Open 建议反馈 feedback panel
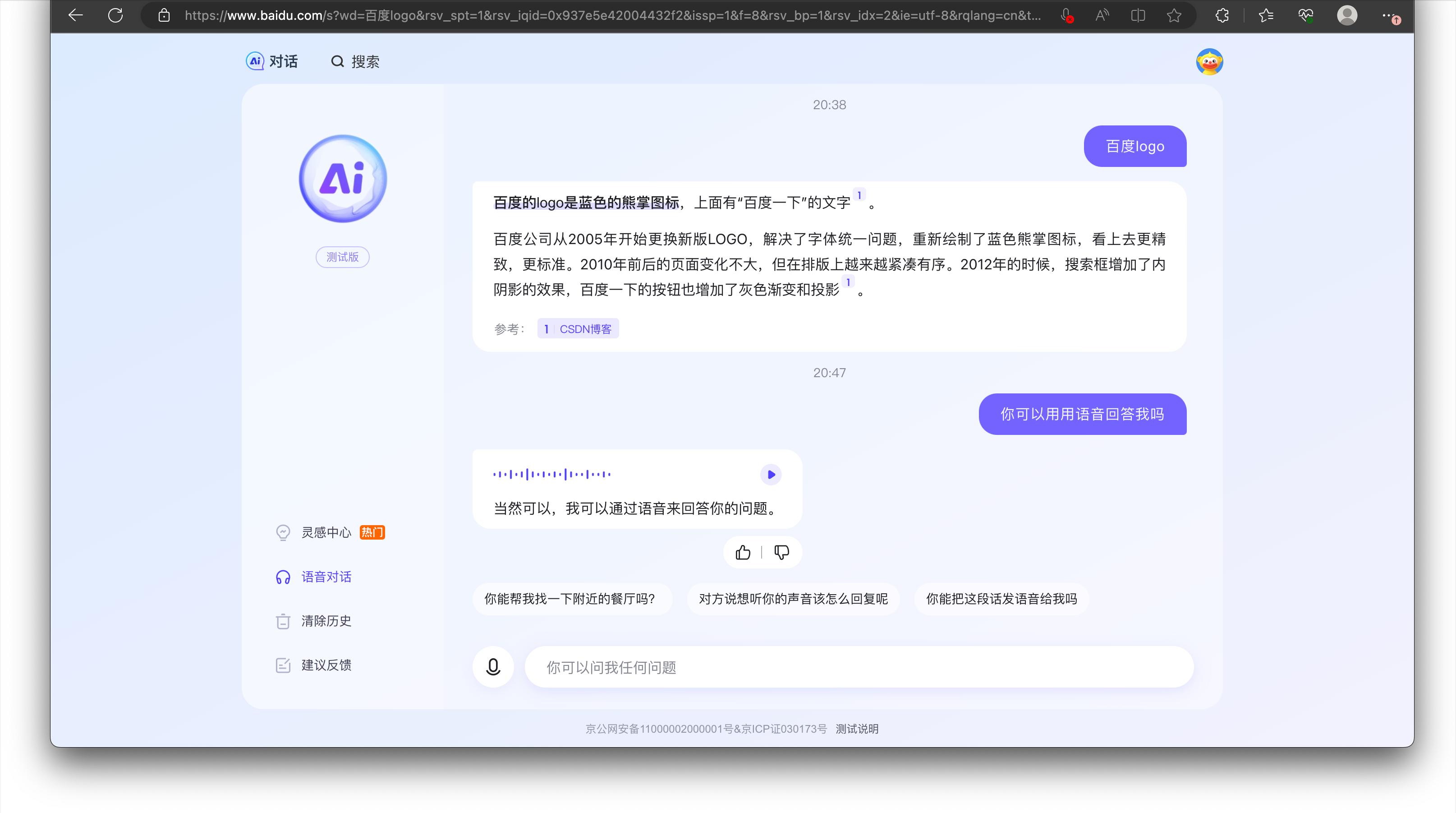 (326, 665)
